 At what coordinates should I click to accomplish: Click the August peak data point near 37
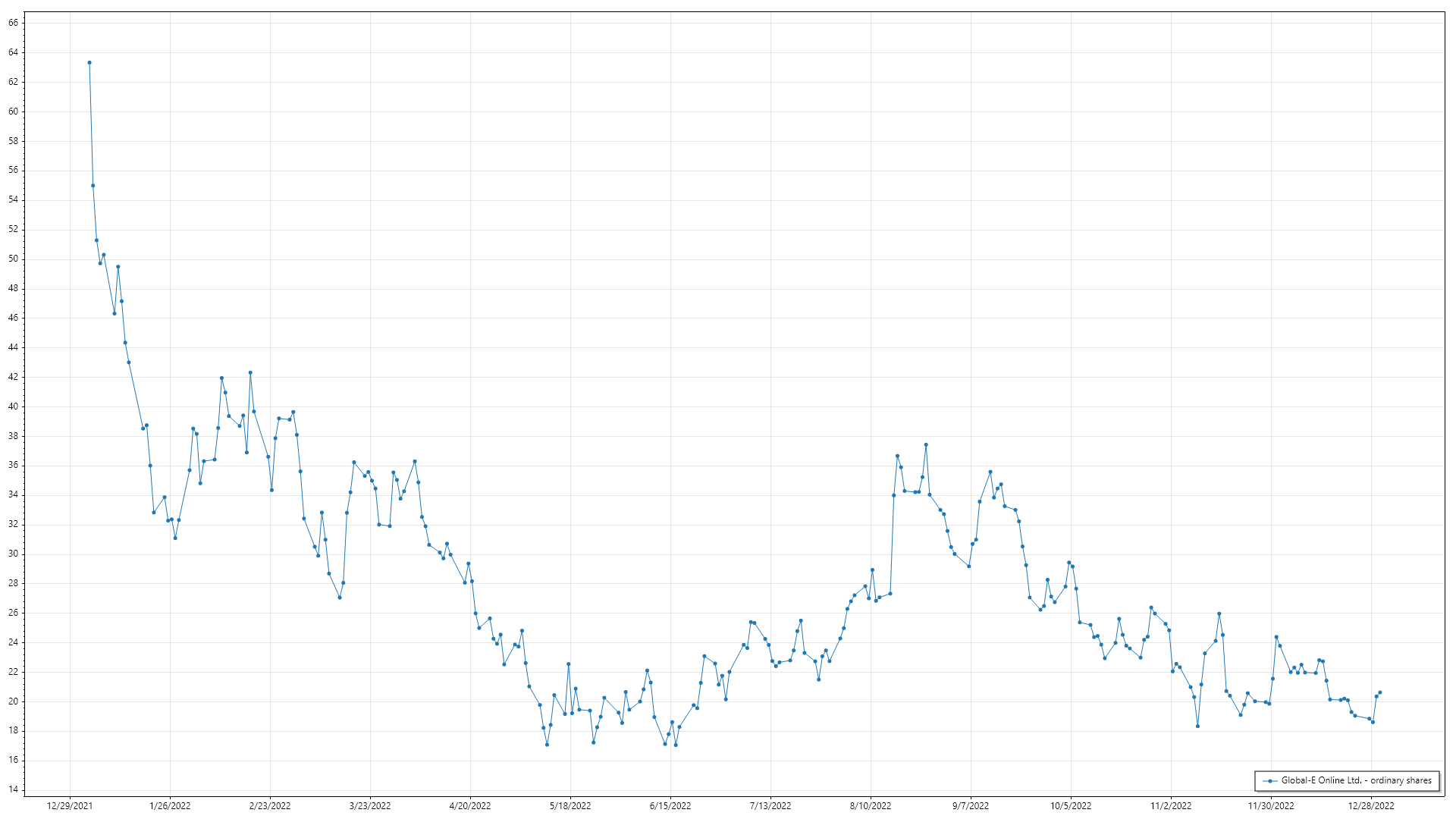[926, 445]
